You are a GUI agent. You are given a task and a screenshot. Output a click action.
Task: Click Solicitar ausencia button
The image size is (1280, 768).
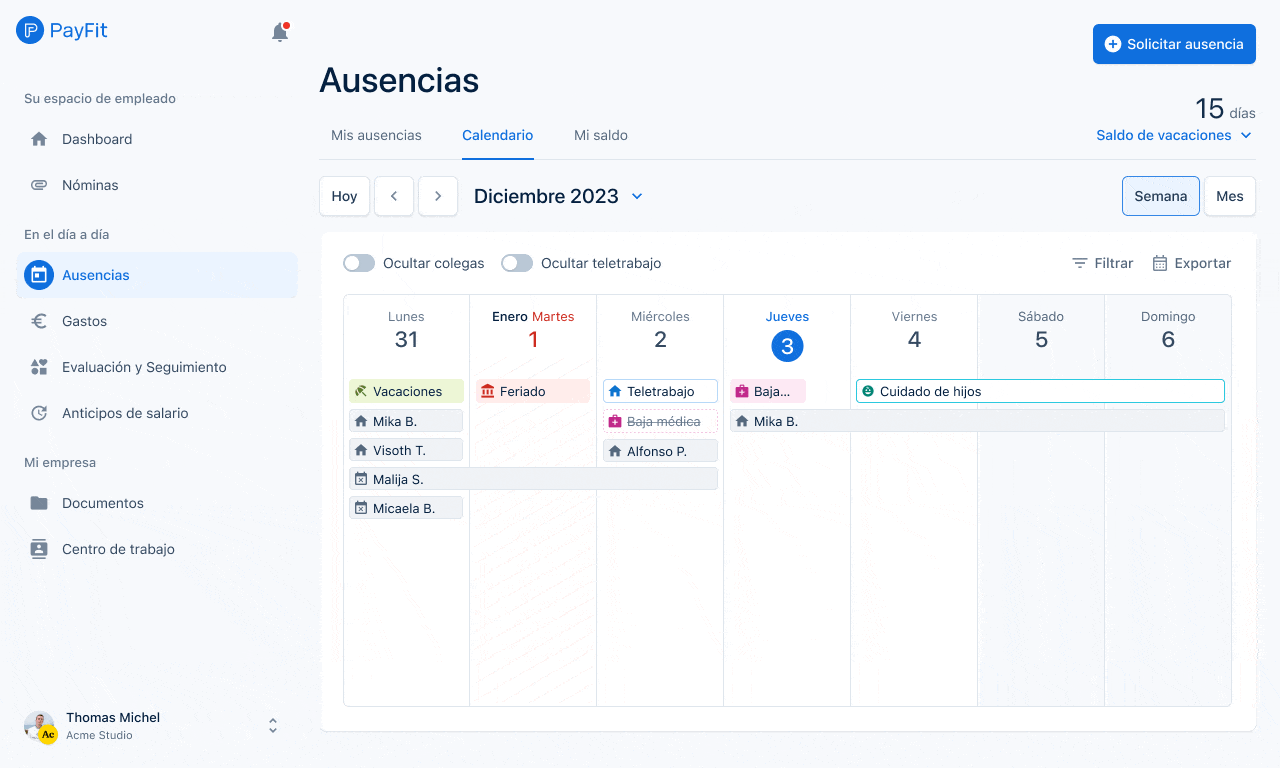click(1174, 44)
